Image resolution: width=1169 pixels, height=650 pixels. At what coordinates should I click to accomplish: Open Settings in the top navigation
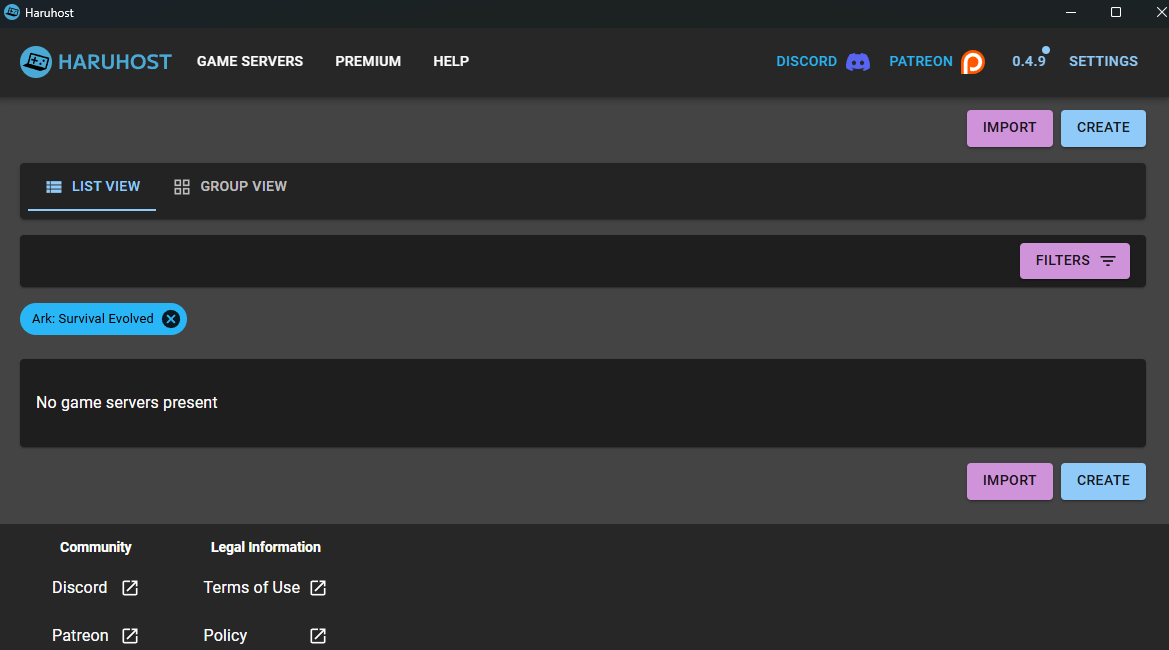coord(1103,61)
